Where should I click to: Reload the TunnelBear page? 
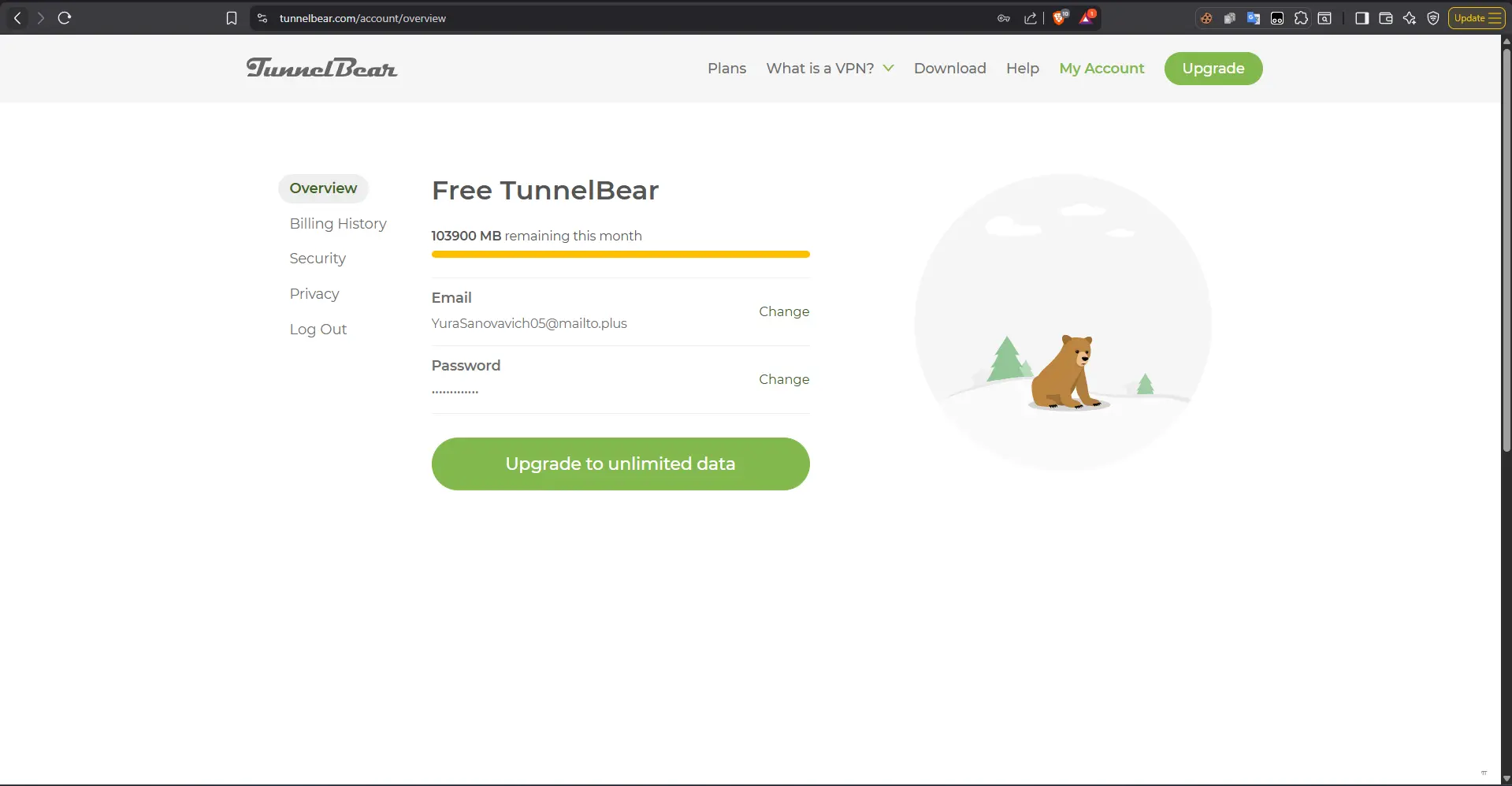pyautogui.click(x=65, y=18)
